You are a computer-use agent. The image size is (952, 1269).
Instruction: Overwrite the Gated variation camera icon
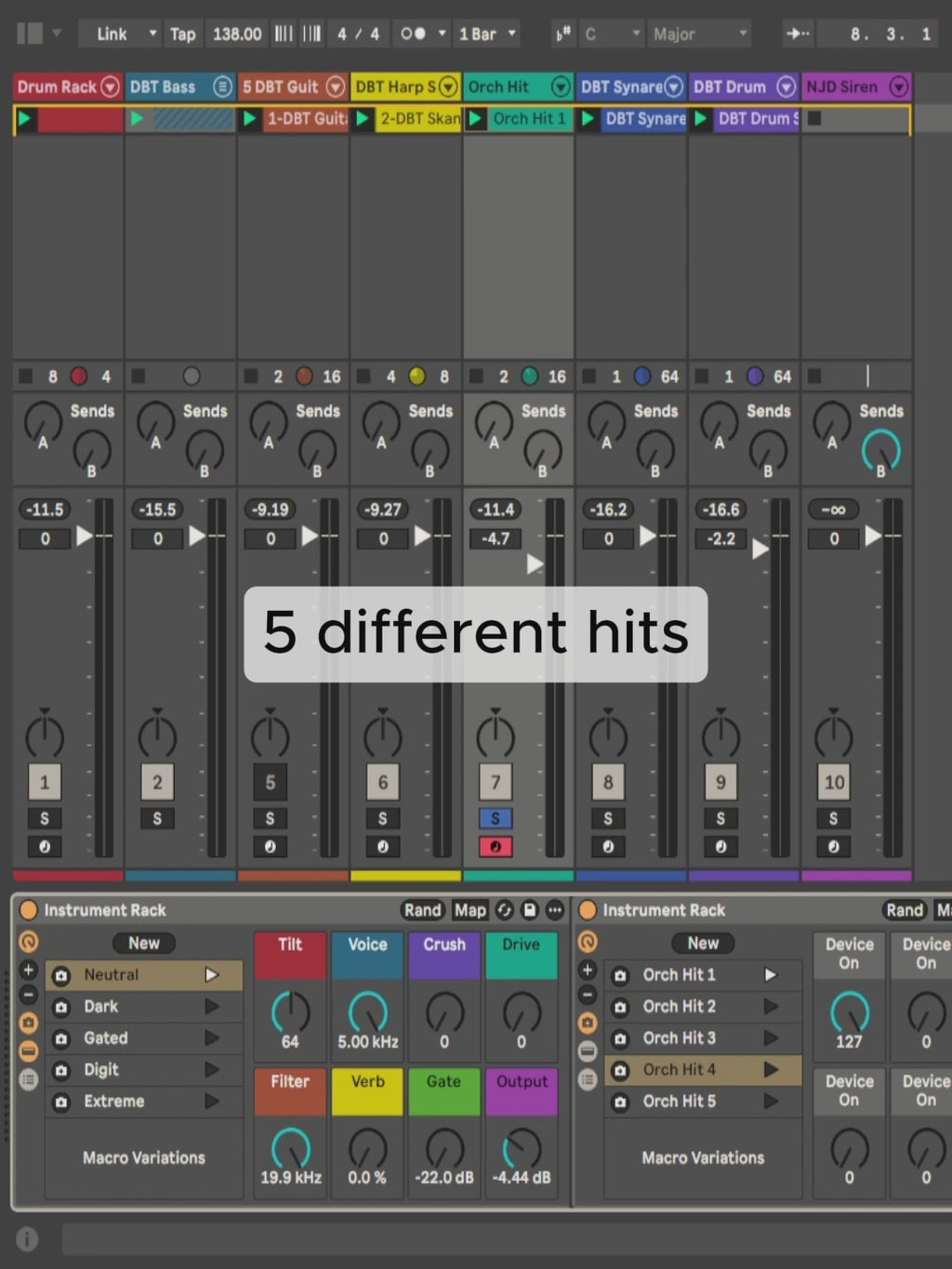tap(61, 1038)
